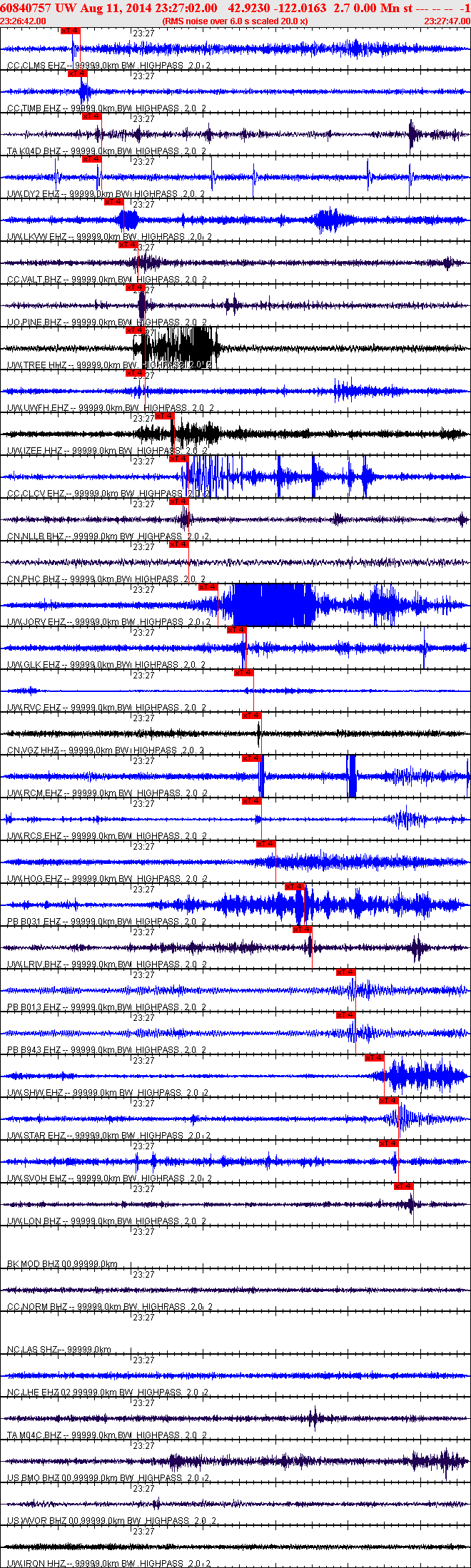Viewport: 471px width, 1568px height.
Task: Click the end time 23:27:47.00 label
Action: click(x=447, y=21)
